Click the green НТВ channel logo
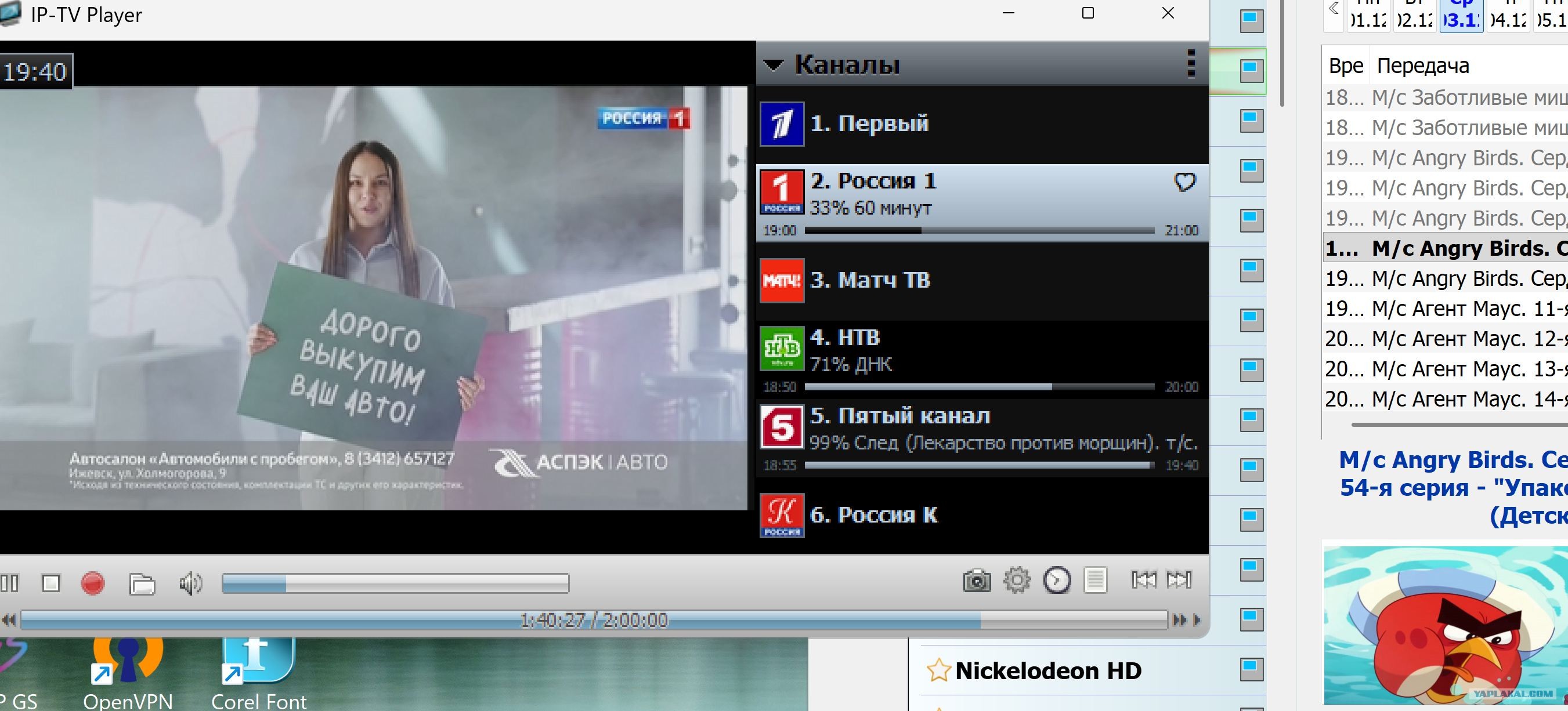The height and width of the screenshot is (711, 1568). [782, 349]
